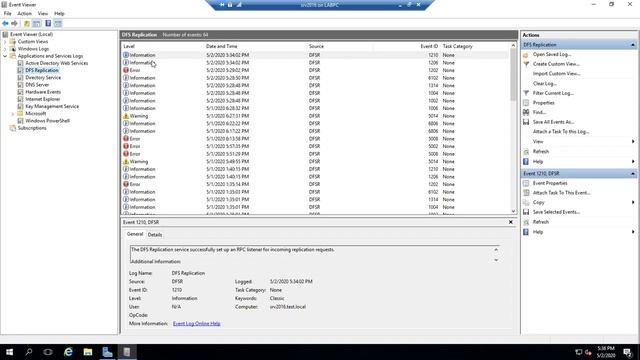
Task: Expand the Windows Logs tree node
Action: 5,49
